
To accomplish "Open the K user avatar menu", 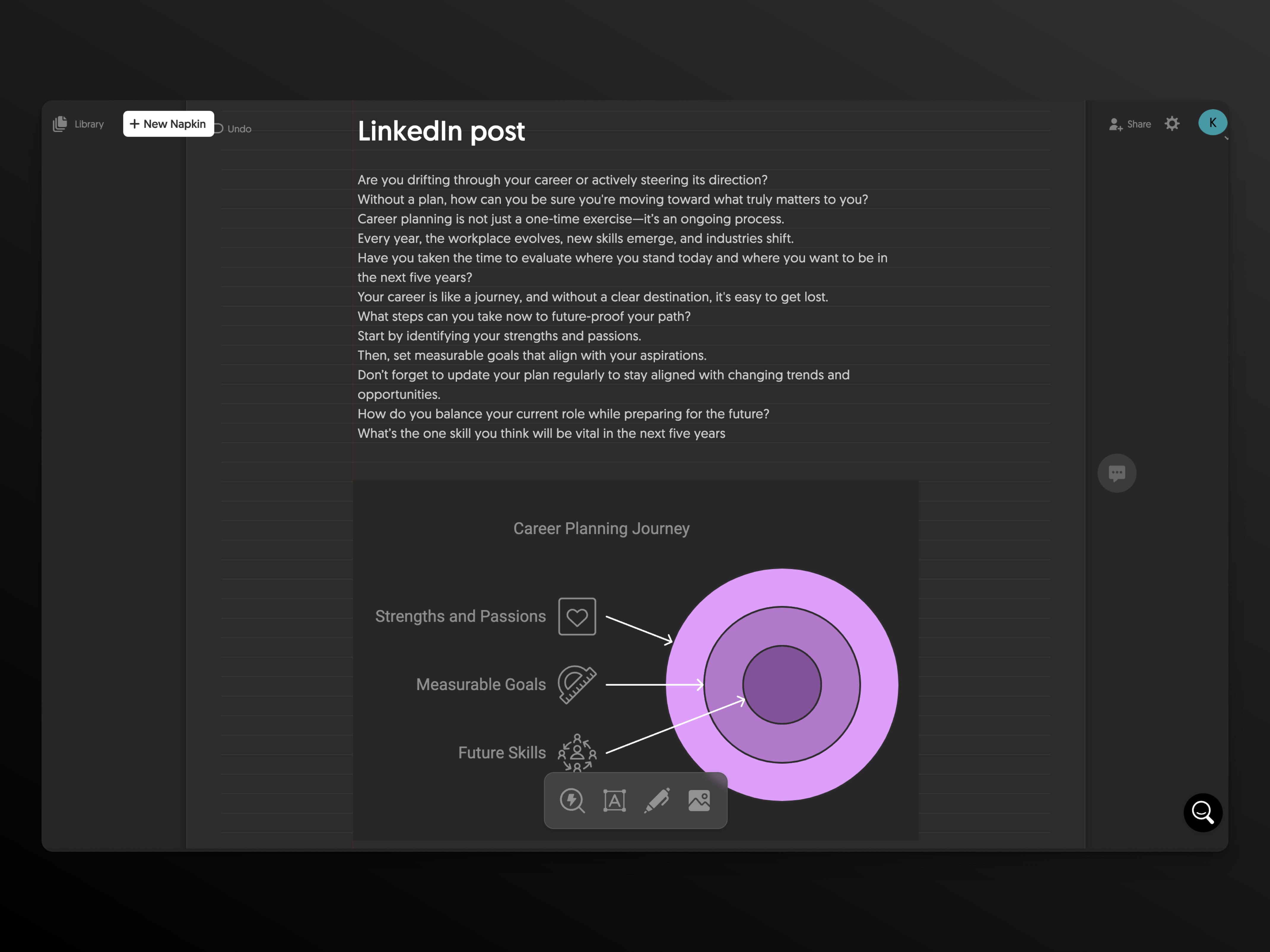I will pyautogui.click(x=1213, y=123).
